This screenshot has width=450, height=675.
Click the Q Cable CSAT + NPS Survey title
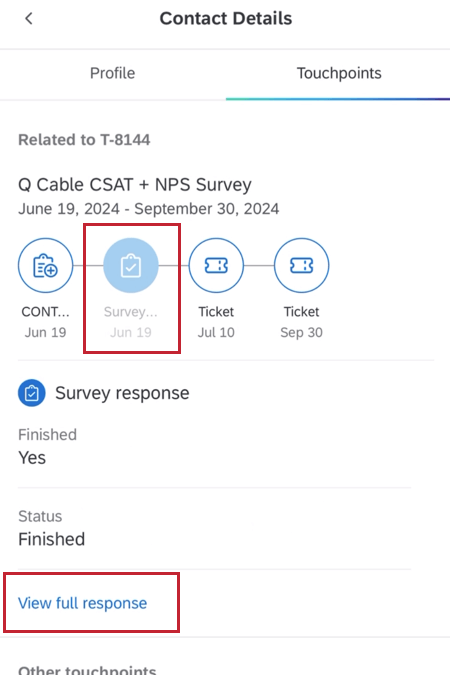135,185
